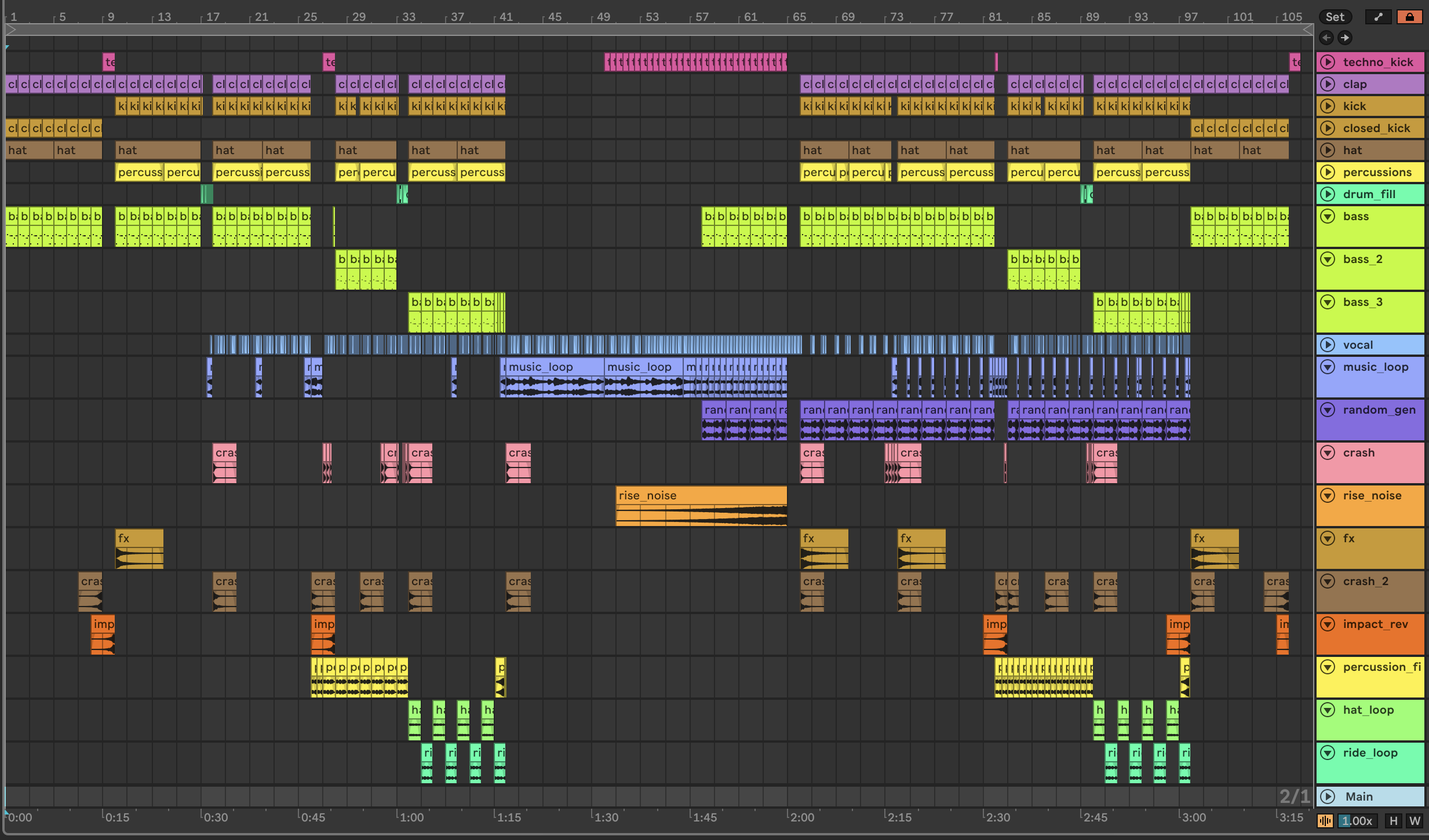Toggle the orange waveform display button
Screen dimensions: 1429x840
click(1325, 821)
